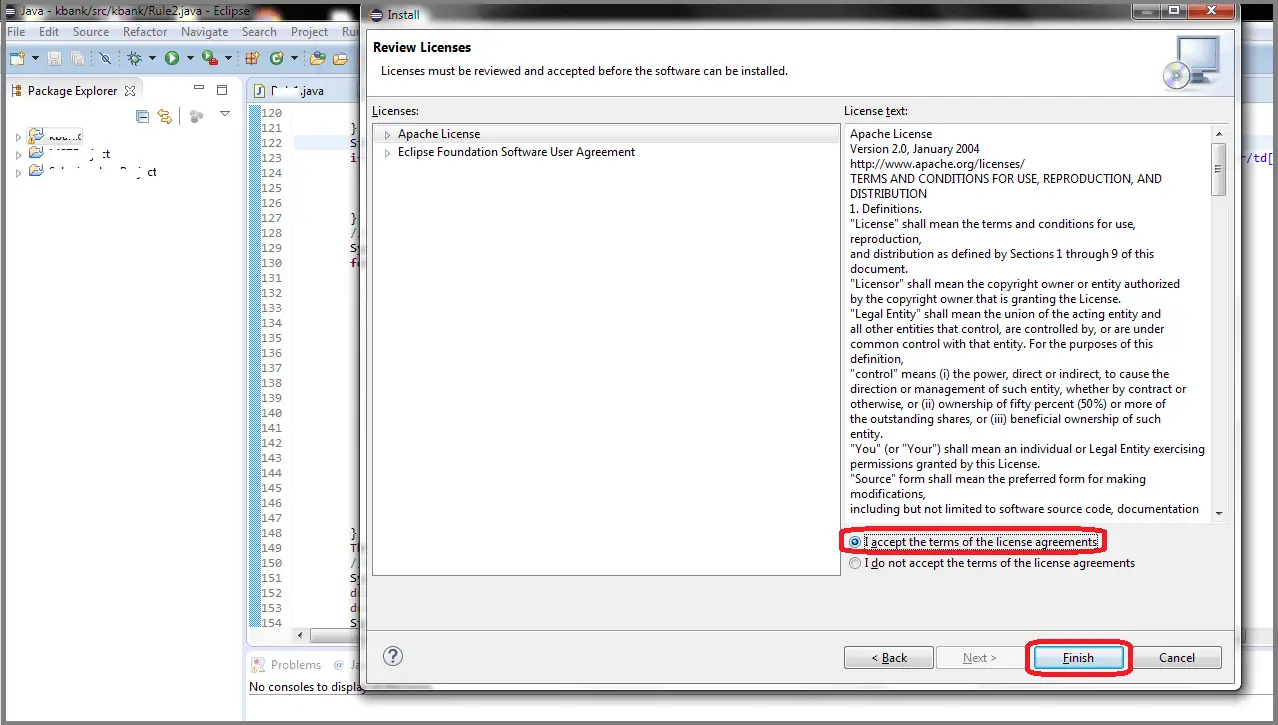Screen dimensions: 1278x725
Task: Click the editor horizontal scroll left arrow
Action: coord(301,636)
